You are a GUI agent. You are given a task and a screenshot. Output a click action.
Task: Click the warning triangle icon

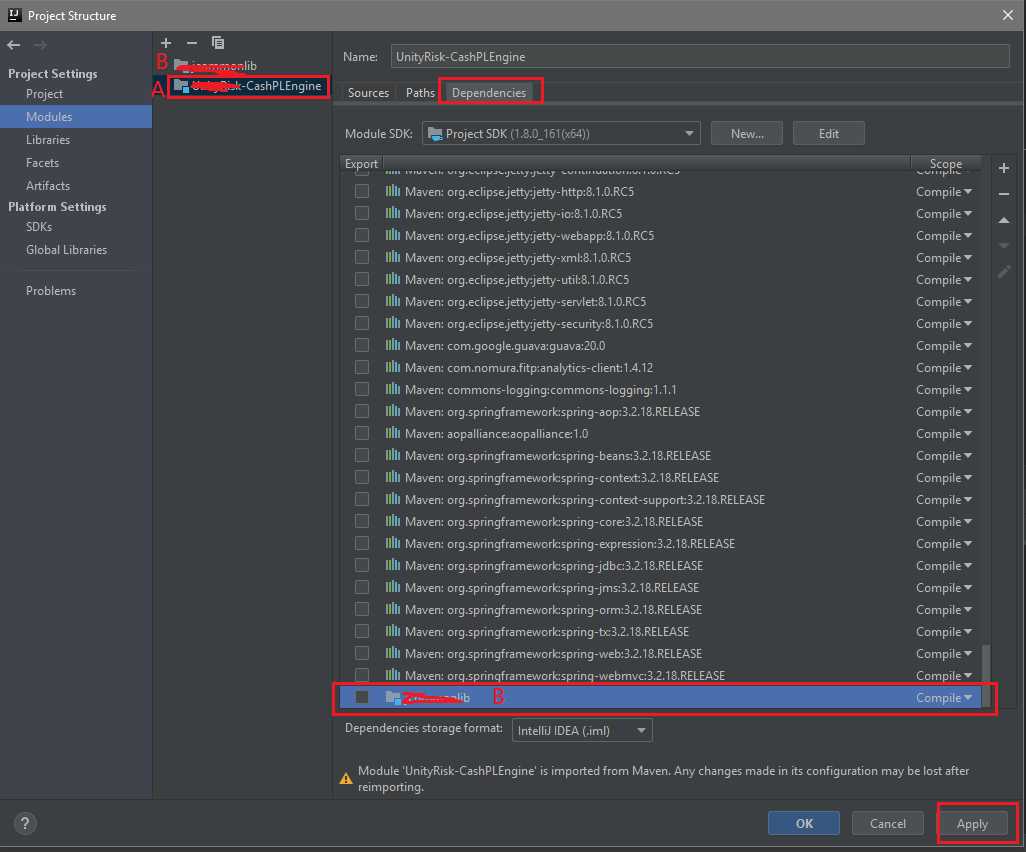(346, 778)
